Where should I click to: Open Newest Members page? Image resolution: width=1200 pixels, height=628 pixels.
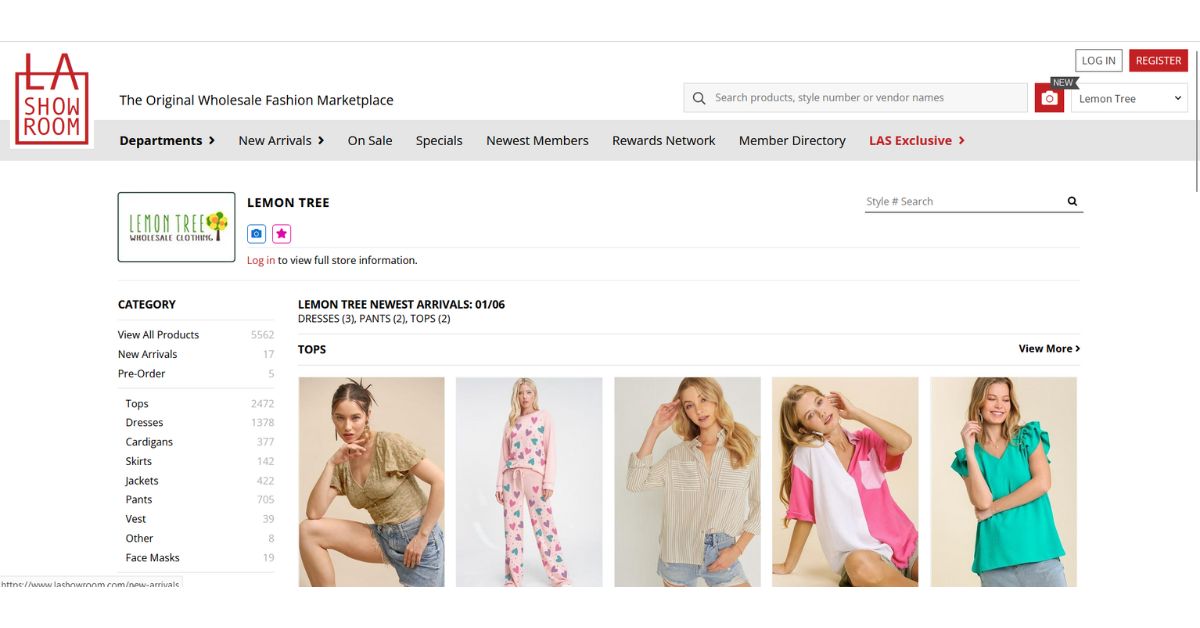coord(537,141)
